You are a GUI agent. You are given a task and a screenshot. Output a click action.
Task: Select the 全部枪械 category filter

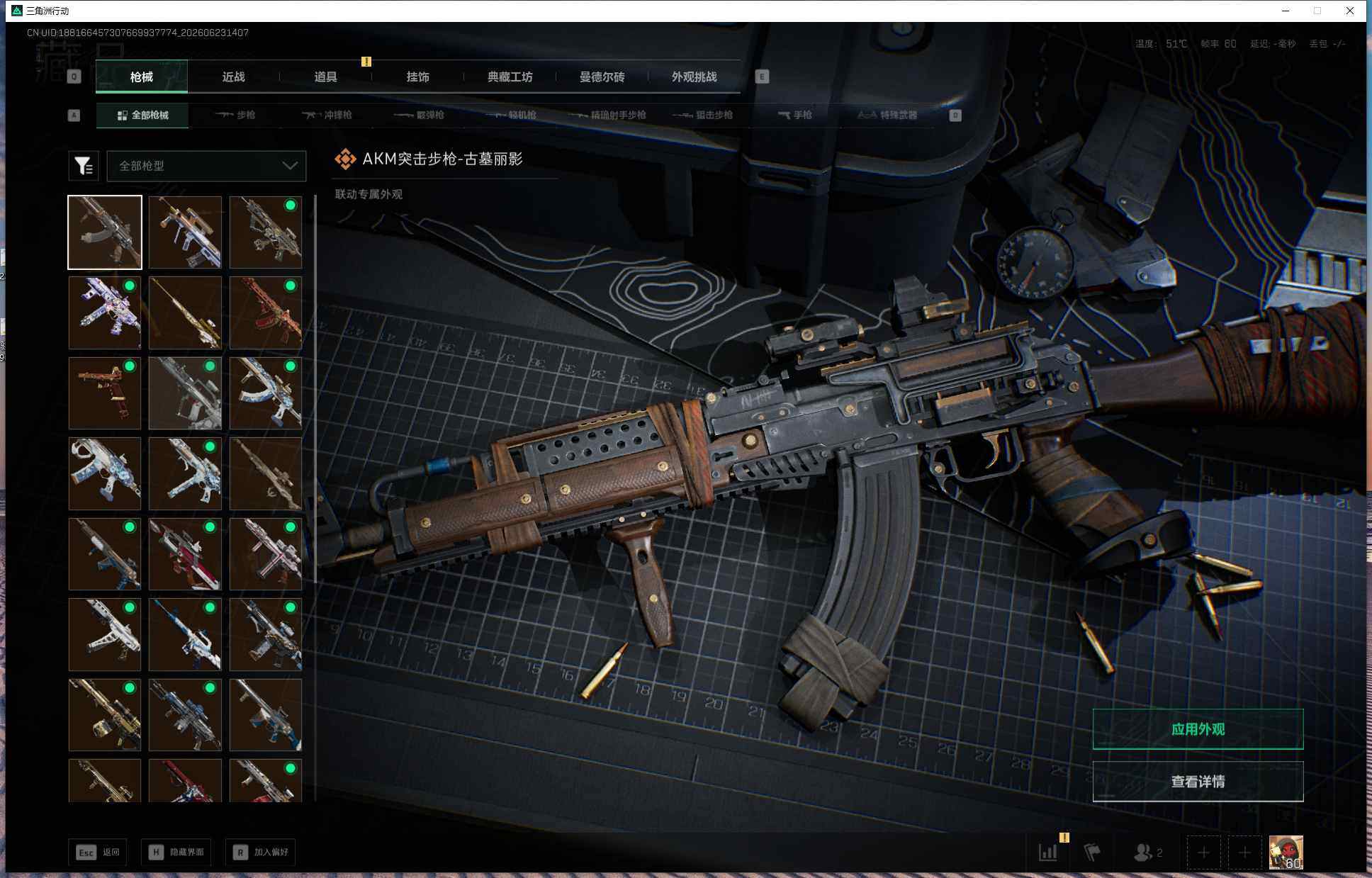coord(142,115)
